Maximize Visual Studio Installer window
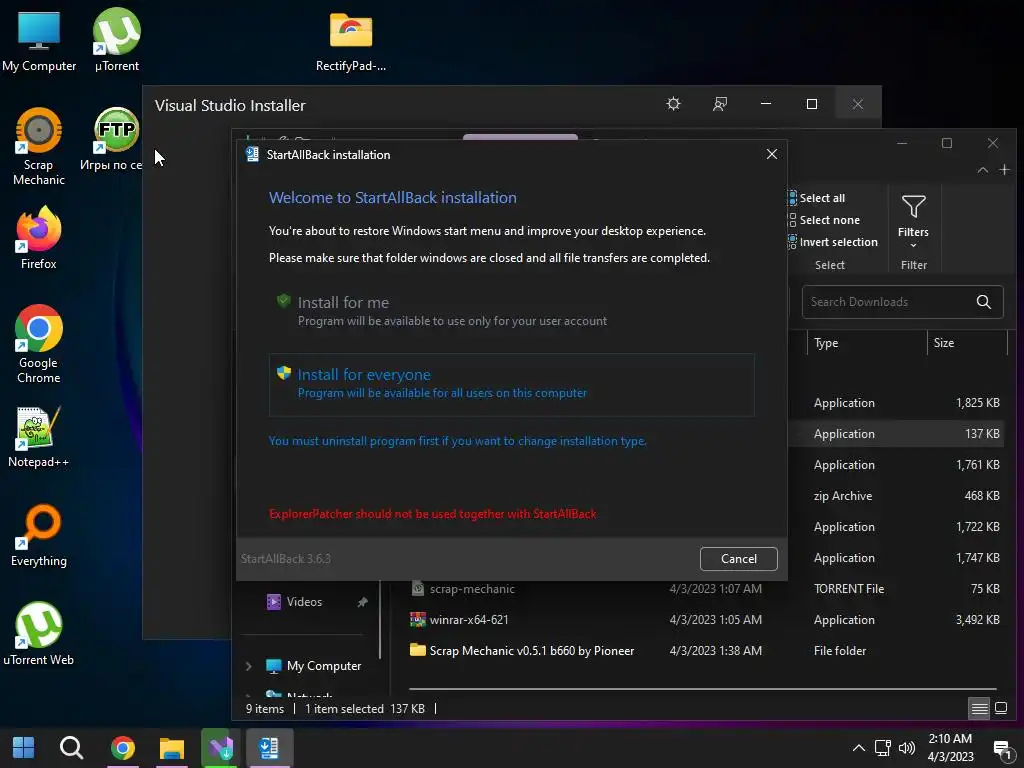The image size is (1024, 768). 812,104
